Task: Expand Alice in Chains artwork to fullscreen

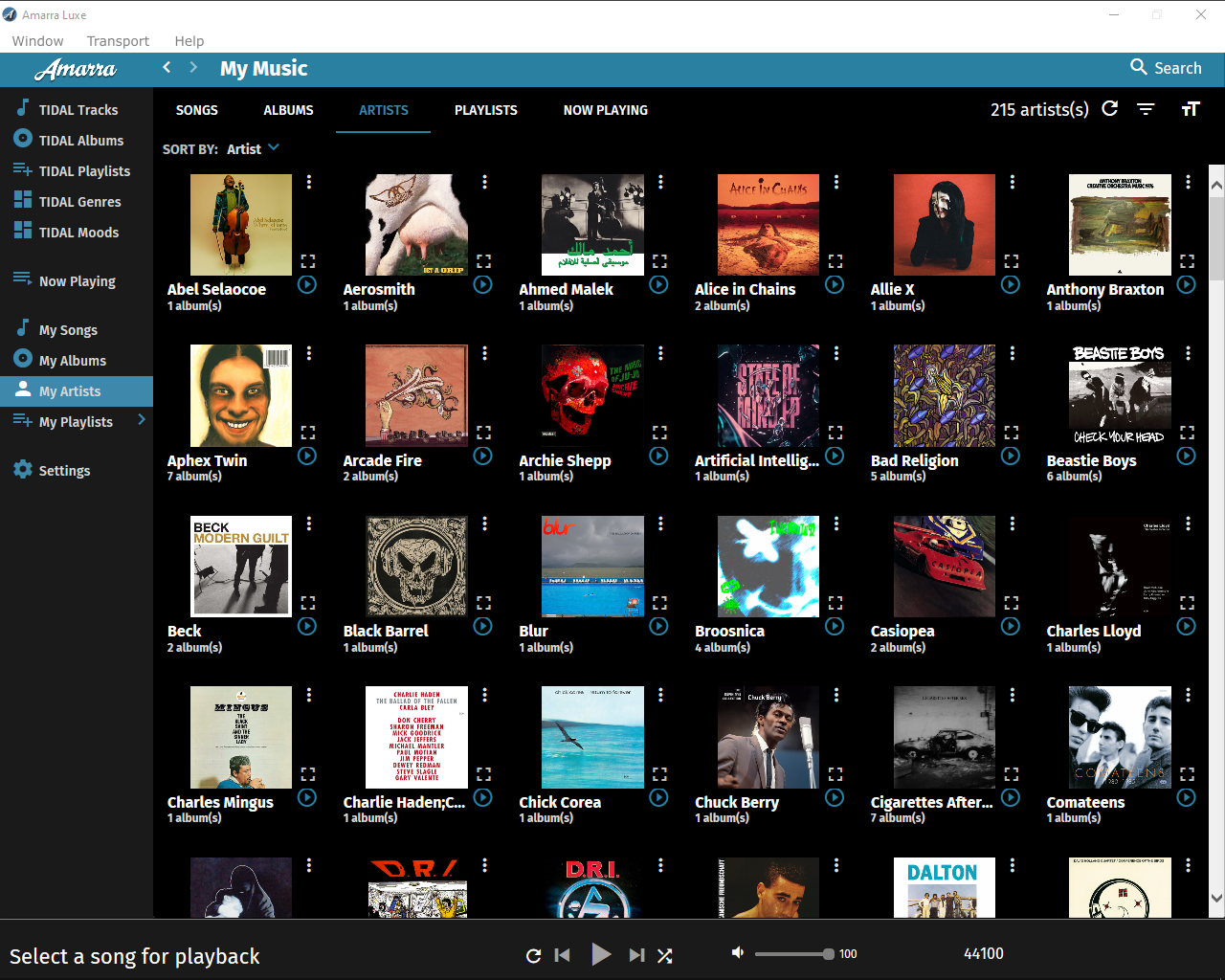Action: click(x=835, y=260)
